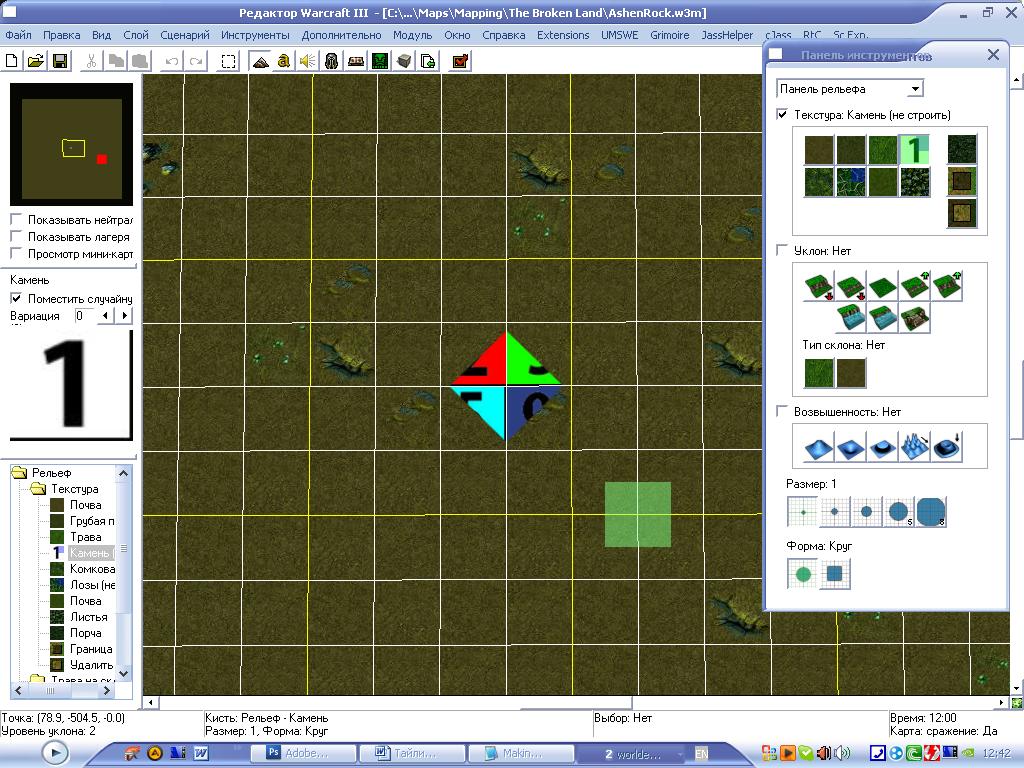Open the Terrain Editor mountain icon
This screenshot has width=1024, height=768.
click(x=261, y=61)
